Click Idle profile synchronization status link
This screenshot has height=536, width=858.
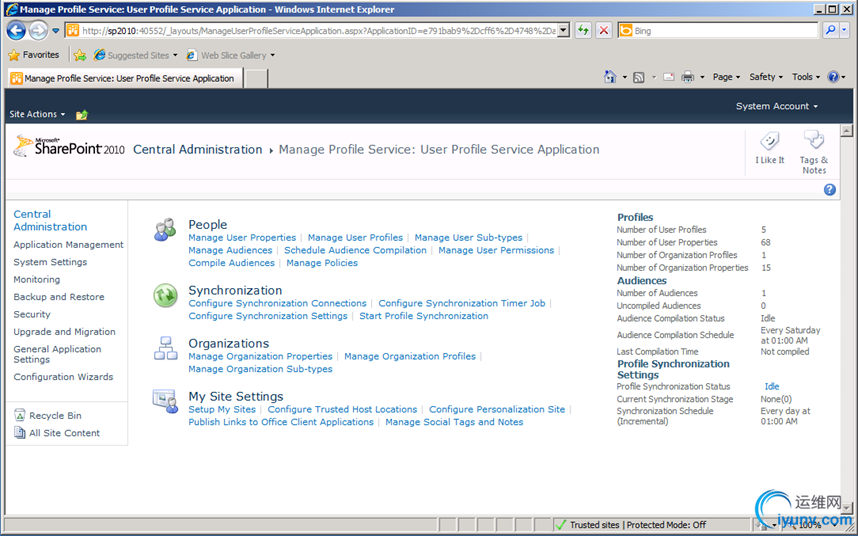(772, 386)
